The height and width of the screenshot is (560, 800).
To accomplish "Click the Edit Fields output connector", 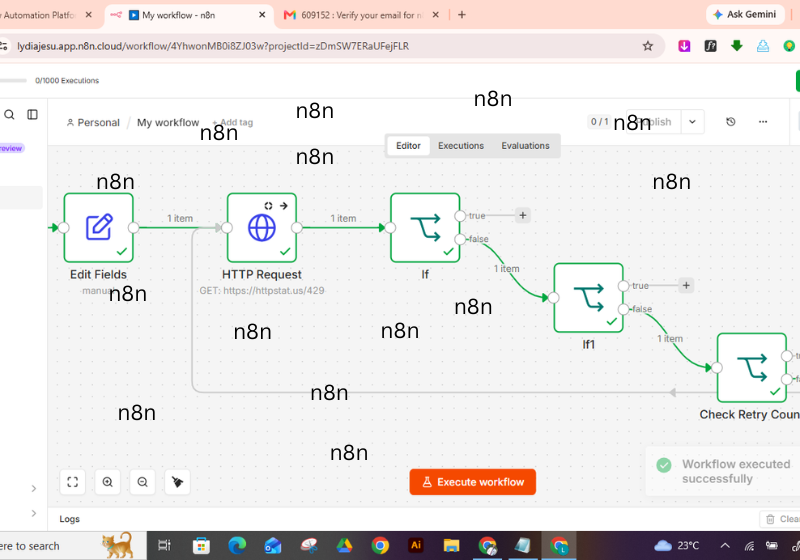I will point(134,227).
